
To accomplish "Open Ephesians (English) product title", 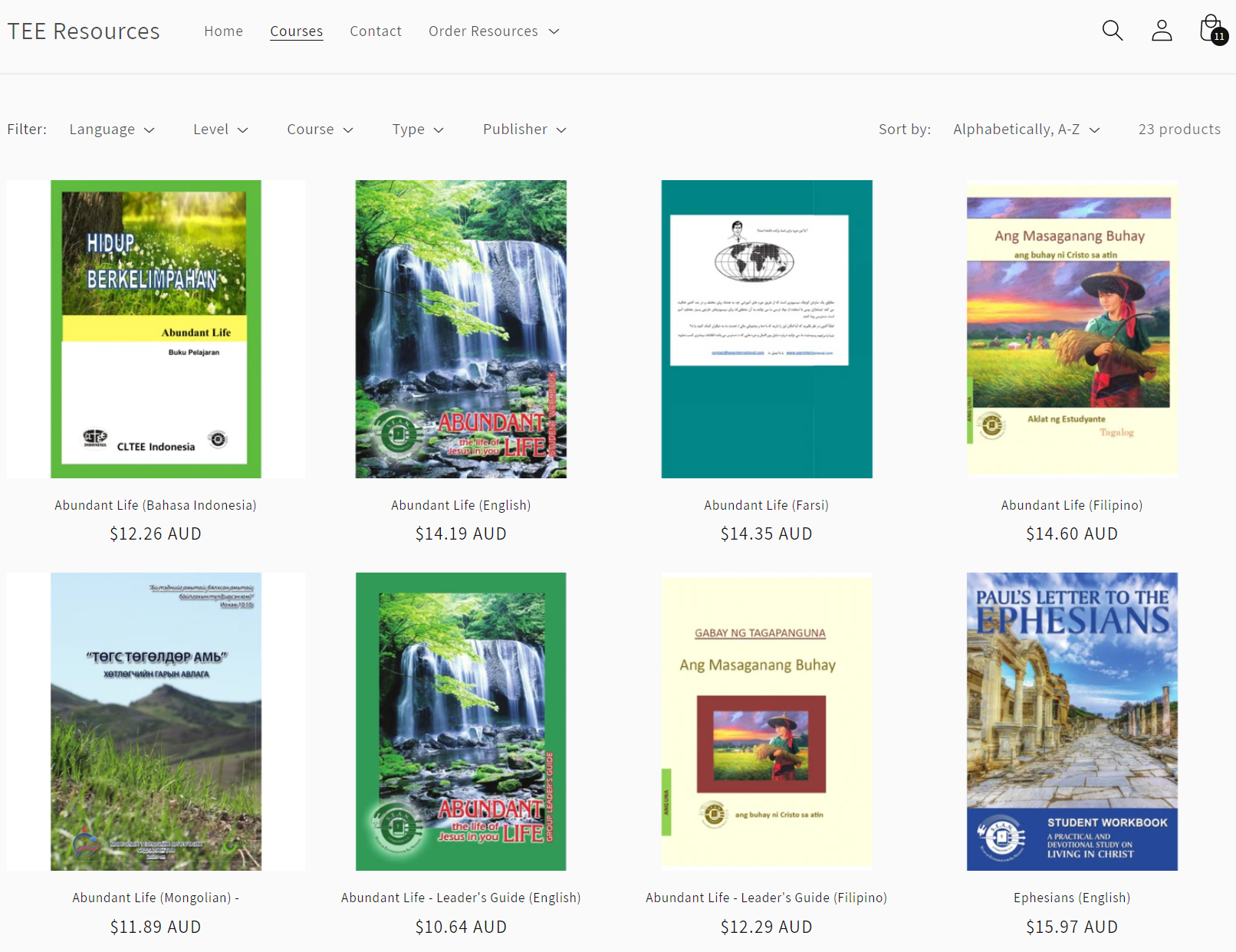I will click(1071, 898).
